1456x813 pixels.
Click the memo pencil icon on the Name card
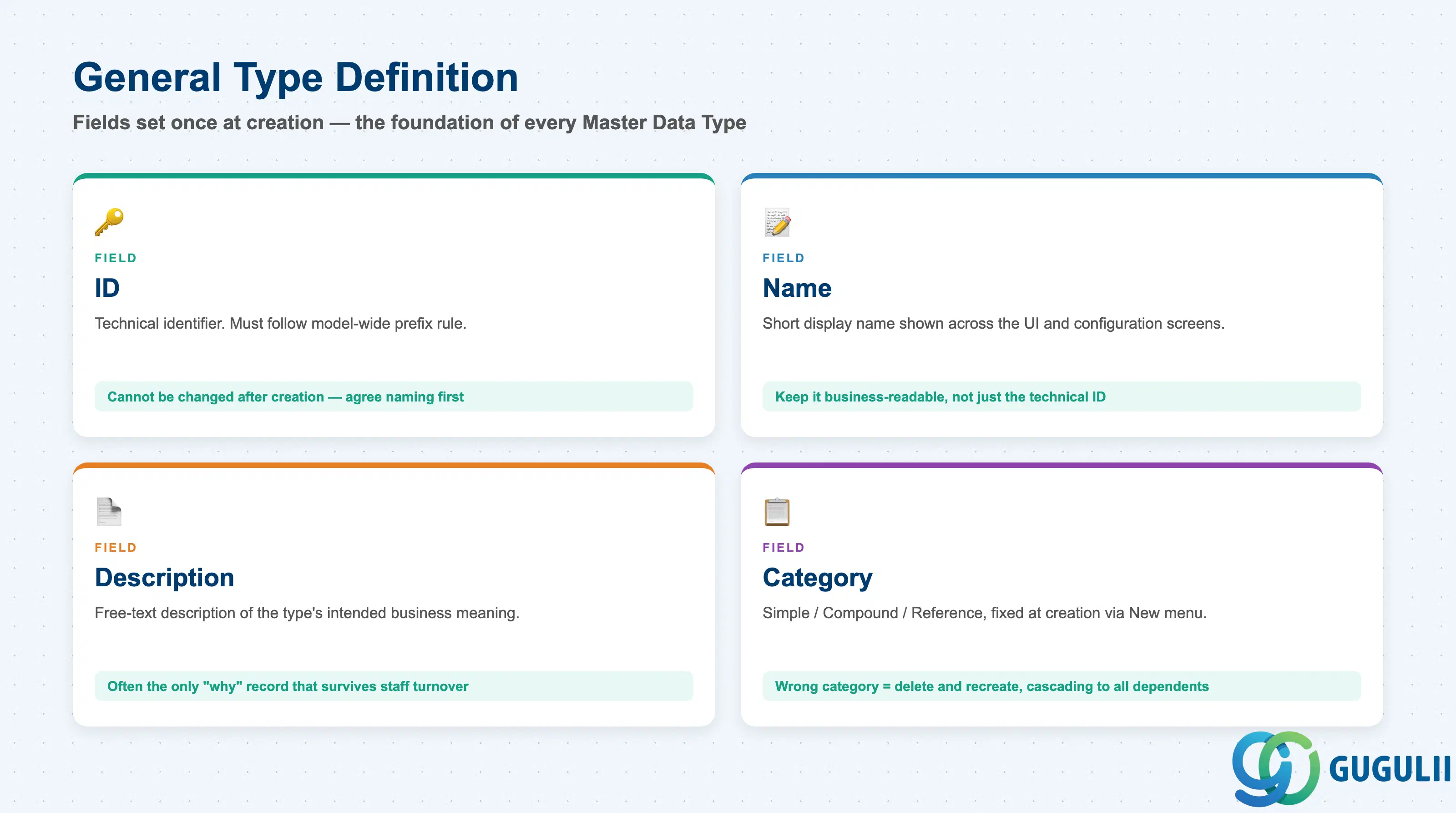tap(777, 222)
